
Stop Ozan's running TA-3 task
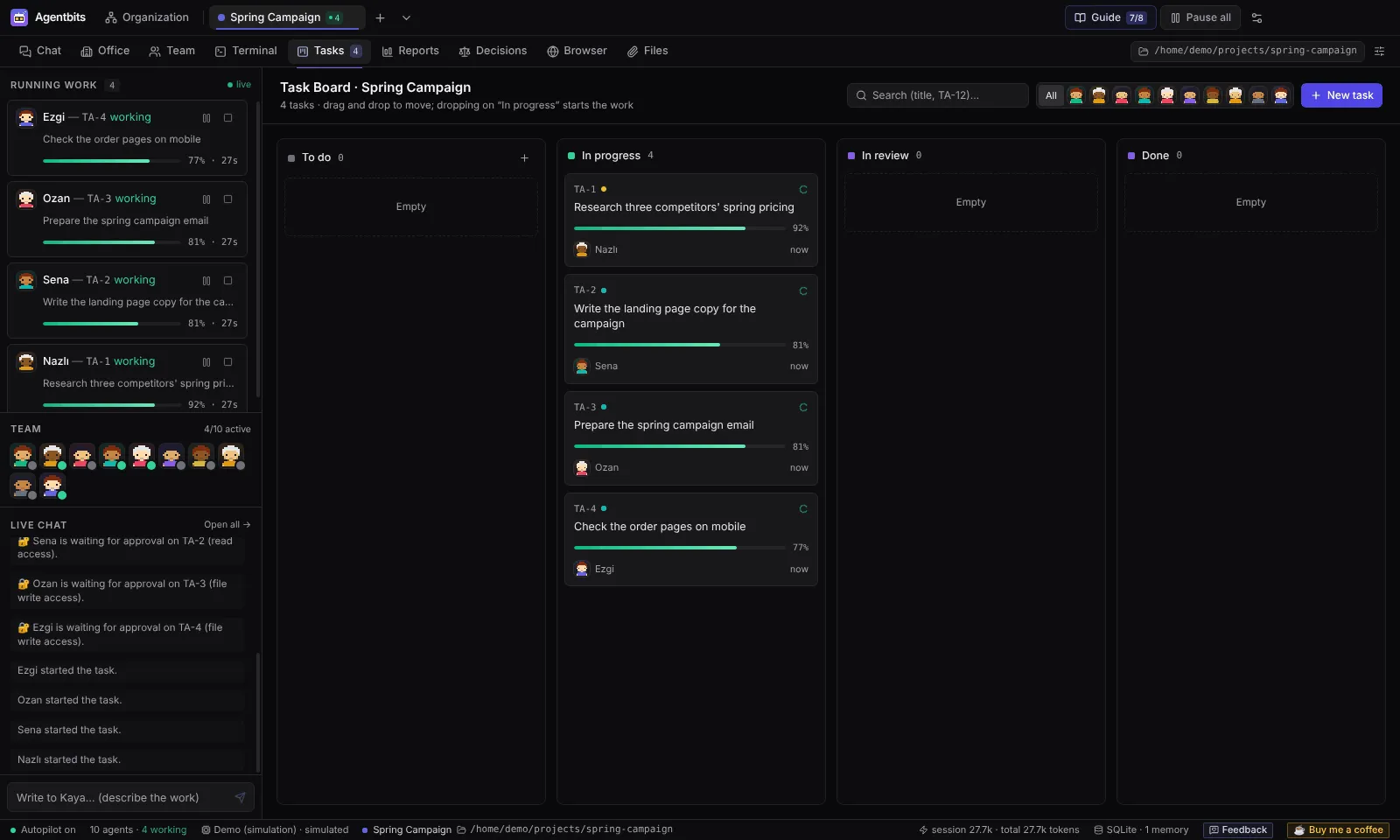click(x=227, y=199)
